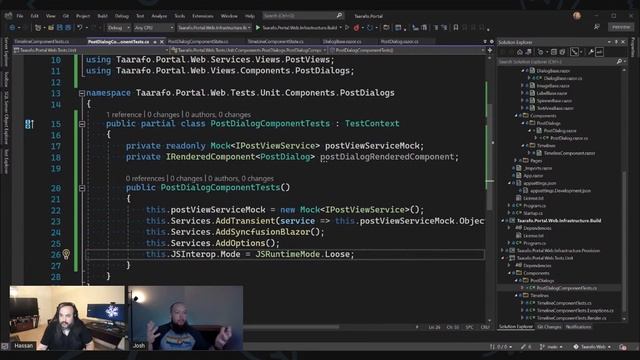Select Startup.cs in Solution Explorer

point(532,213)
